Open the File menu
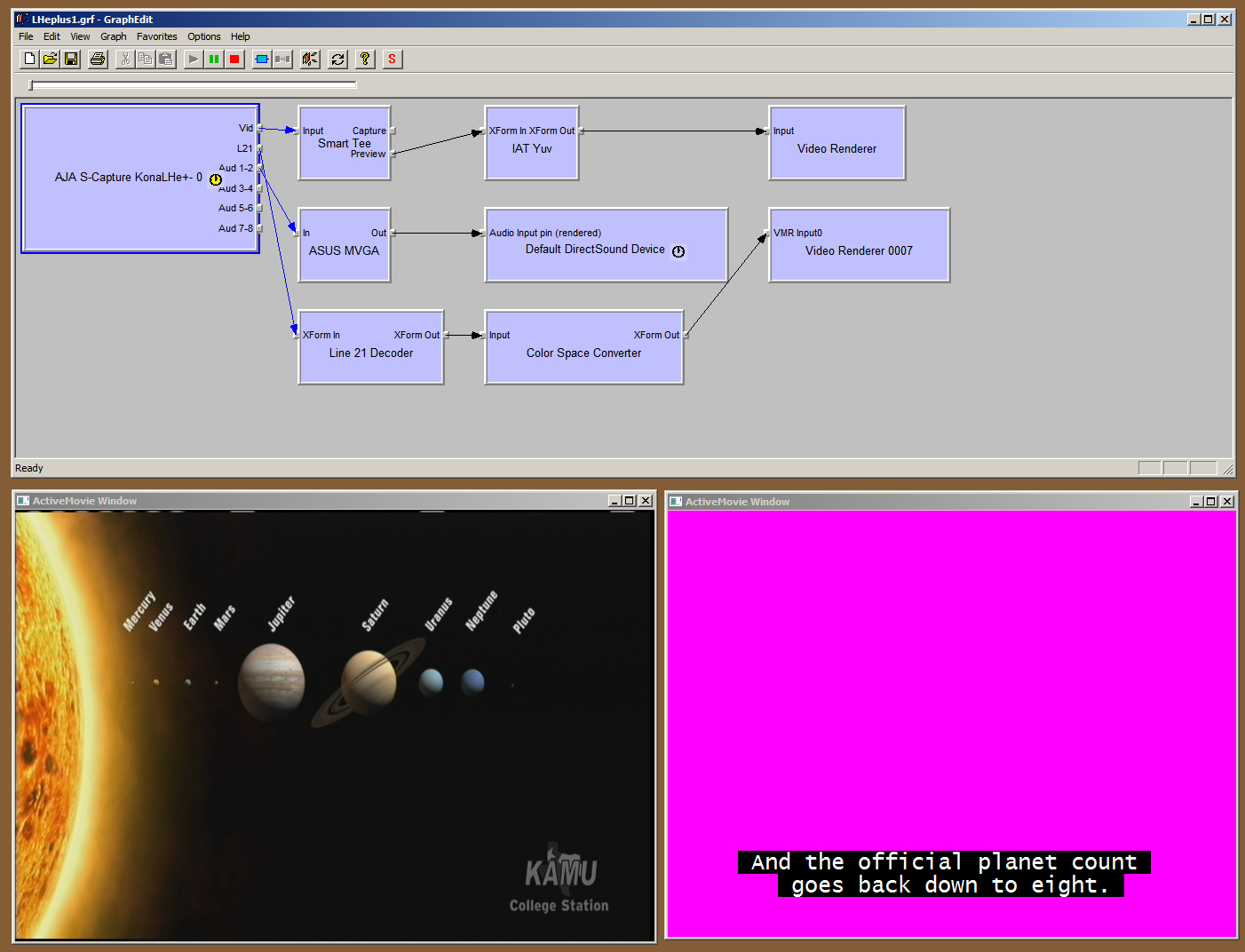 point(26,36)
